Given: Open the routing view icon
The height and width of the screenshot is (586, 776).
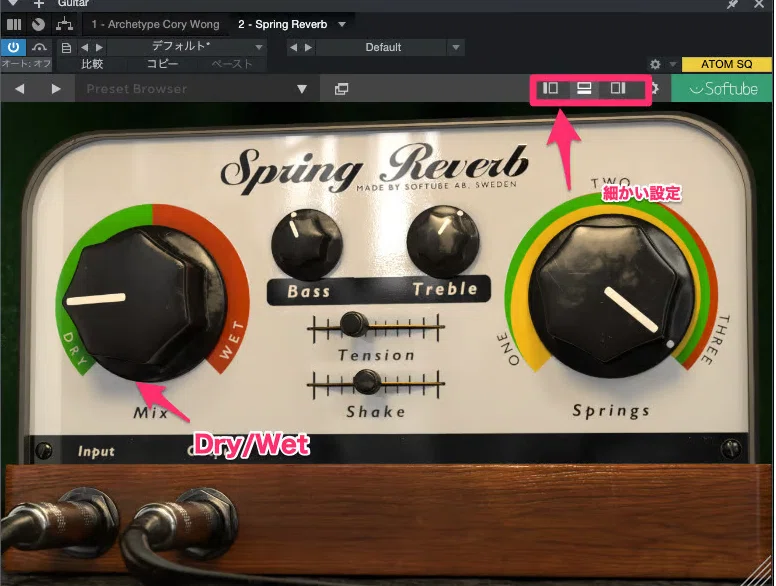Looking at the screenshot, I should pyautogui.click(x=64, y=24).
